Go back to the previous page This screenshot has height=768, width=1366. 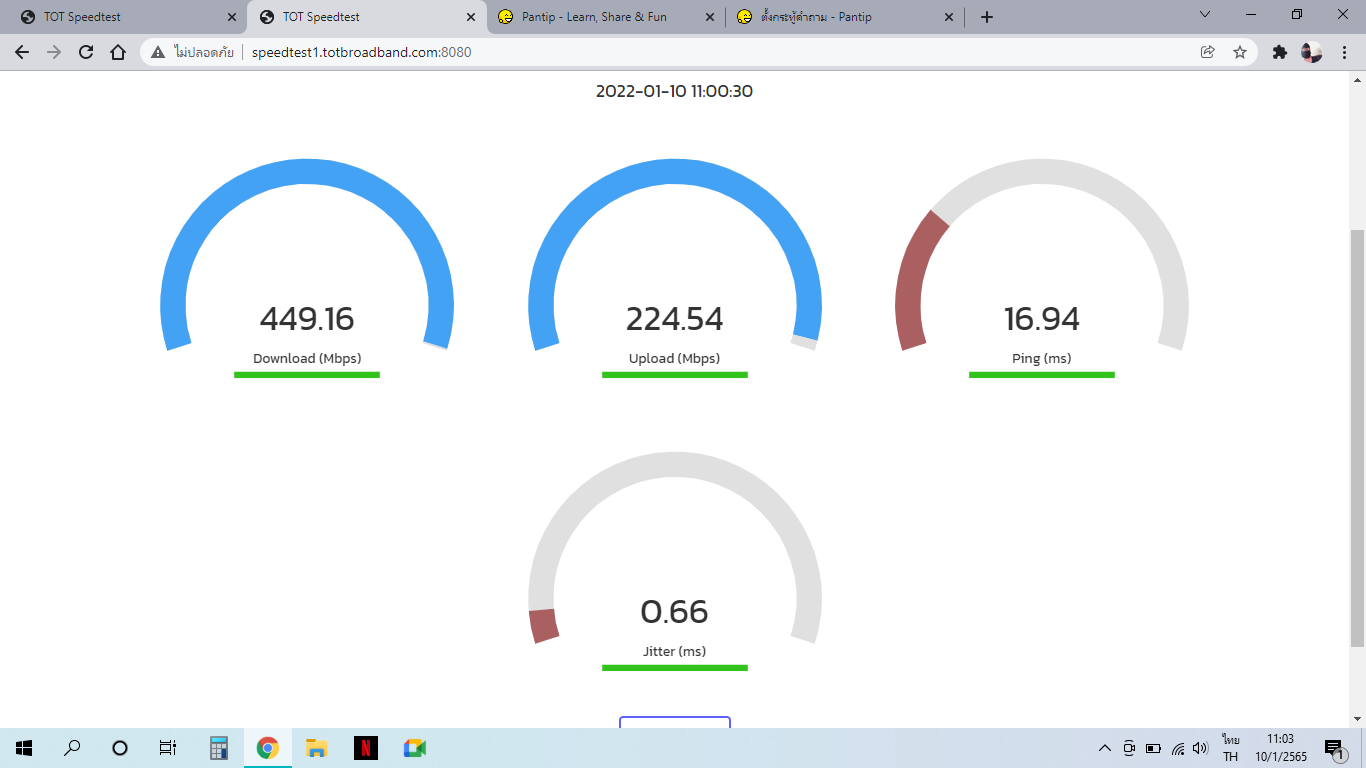tap(22, 52)
